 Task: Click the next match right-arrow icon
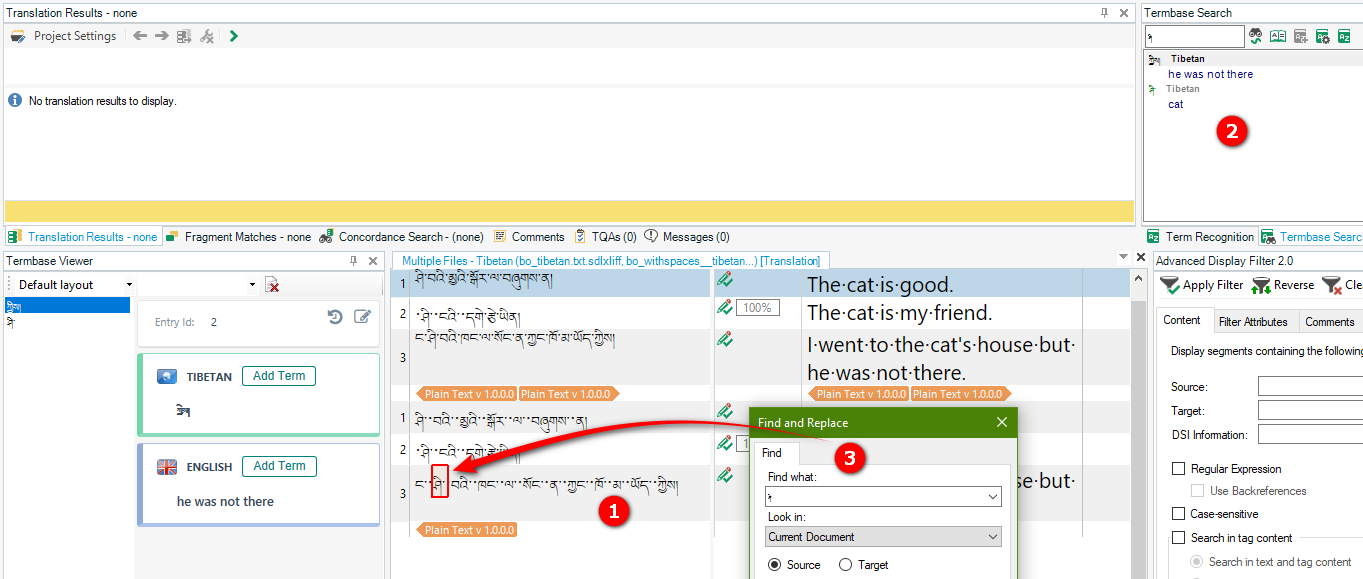(161, 36)
